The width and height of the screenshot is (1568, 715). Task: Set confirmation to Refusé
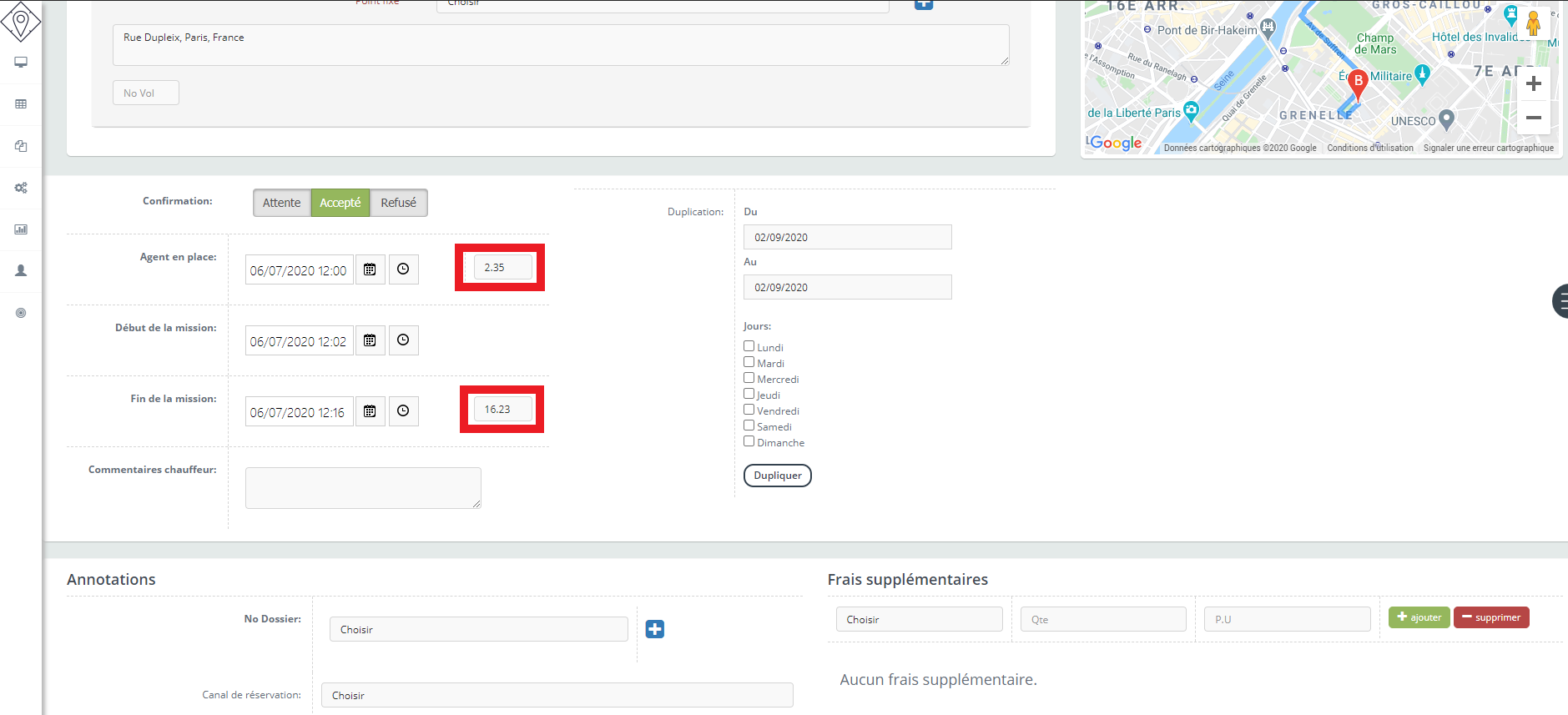(398, 203)
